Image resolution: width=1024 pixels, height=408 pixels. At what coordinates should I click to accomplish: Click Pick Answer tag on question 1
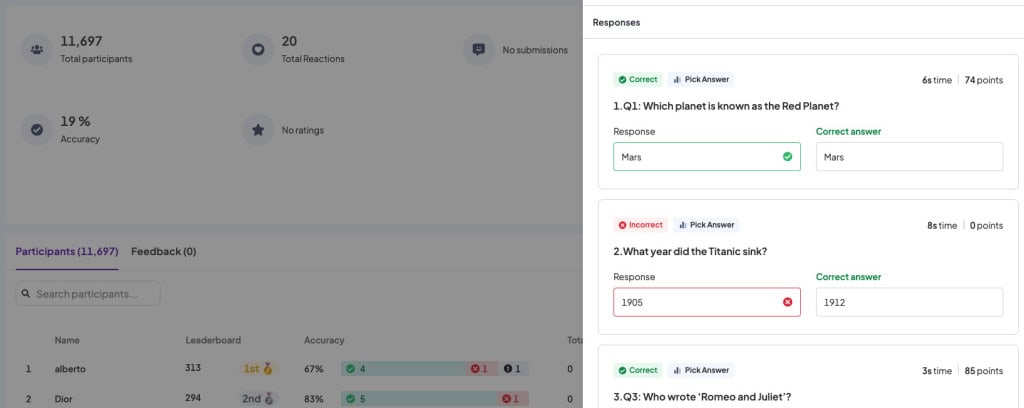(x=700, y=79)
